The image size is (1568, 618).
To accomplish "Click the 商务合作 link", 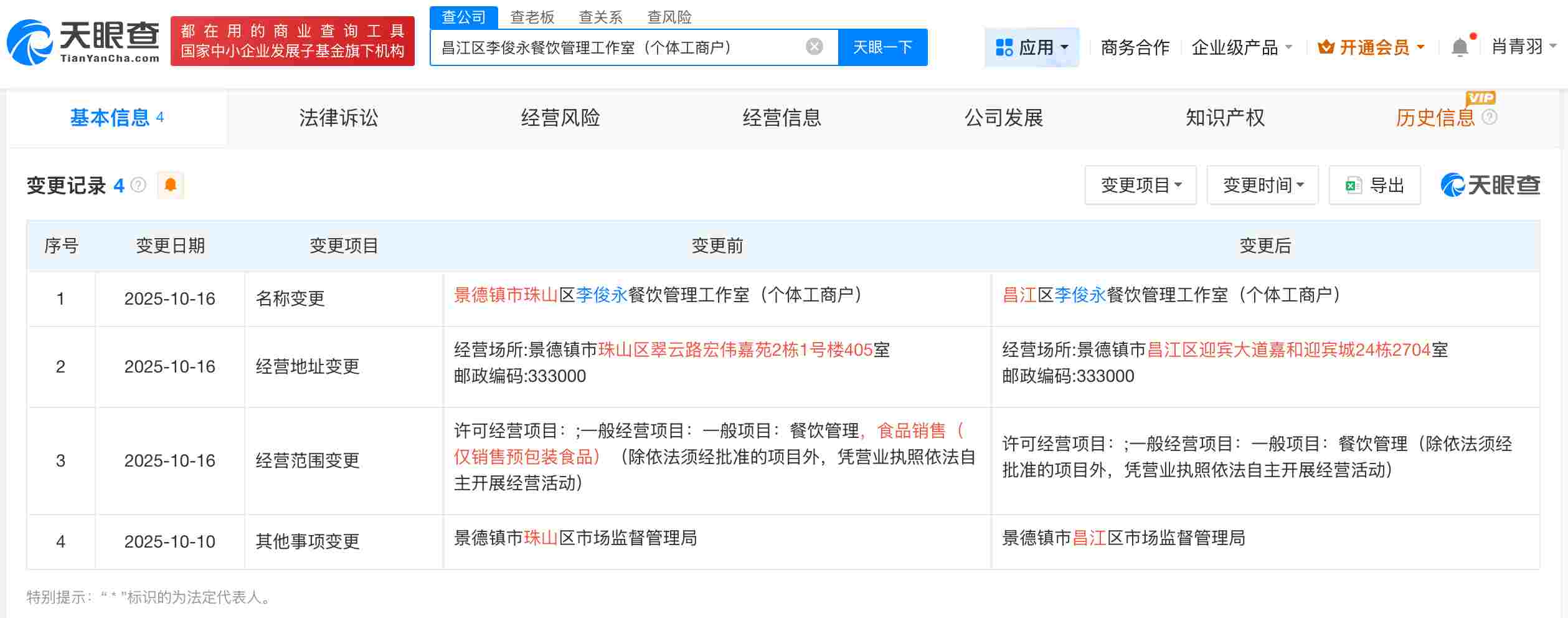I will coord(1135,45).
